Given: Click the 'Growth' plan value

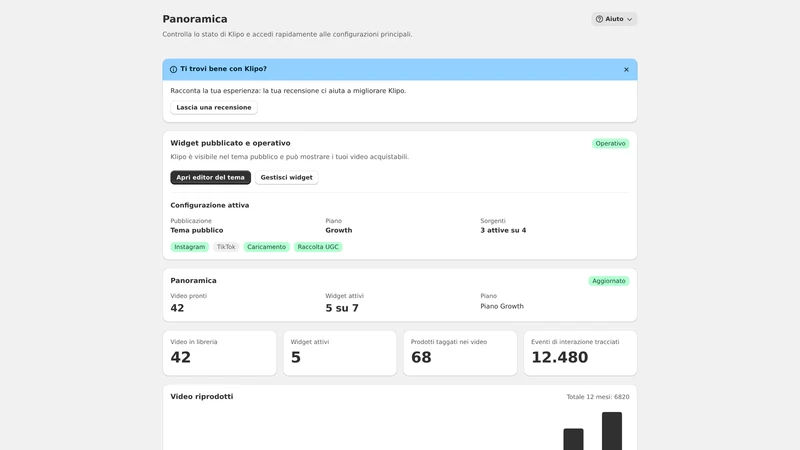Looking at the screenshot, I should click(339, 231).
